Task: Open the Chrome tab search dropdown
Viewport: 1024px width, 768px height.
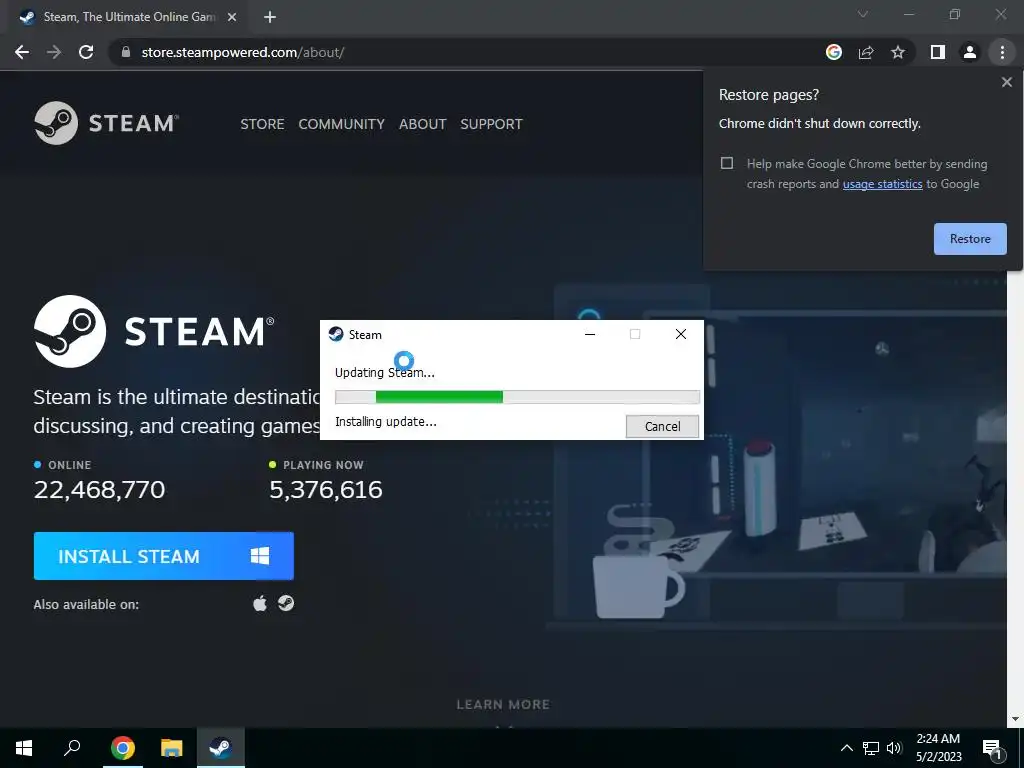Action: [x=863, y=14]
